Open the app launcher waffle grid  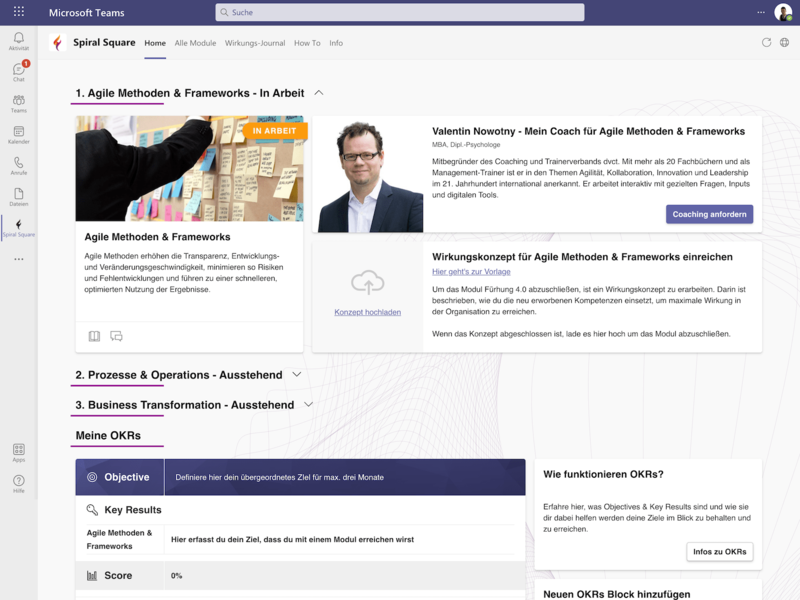tap(19, 12)
